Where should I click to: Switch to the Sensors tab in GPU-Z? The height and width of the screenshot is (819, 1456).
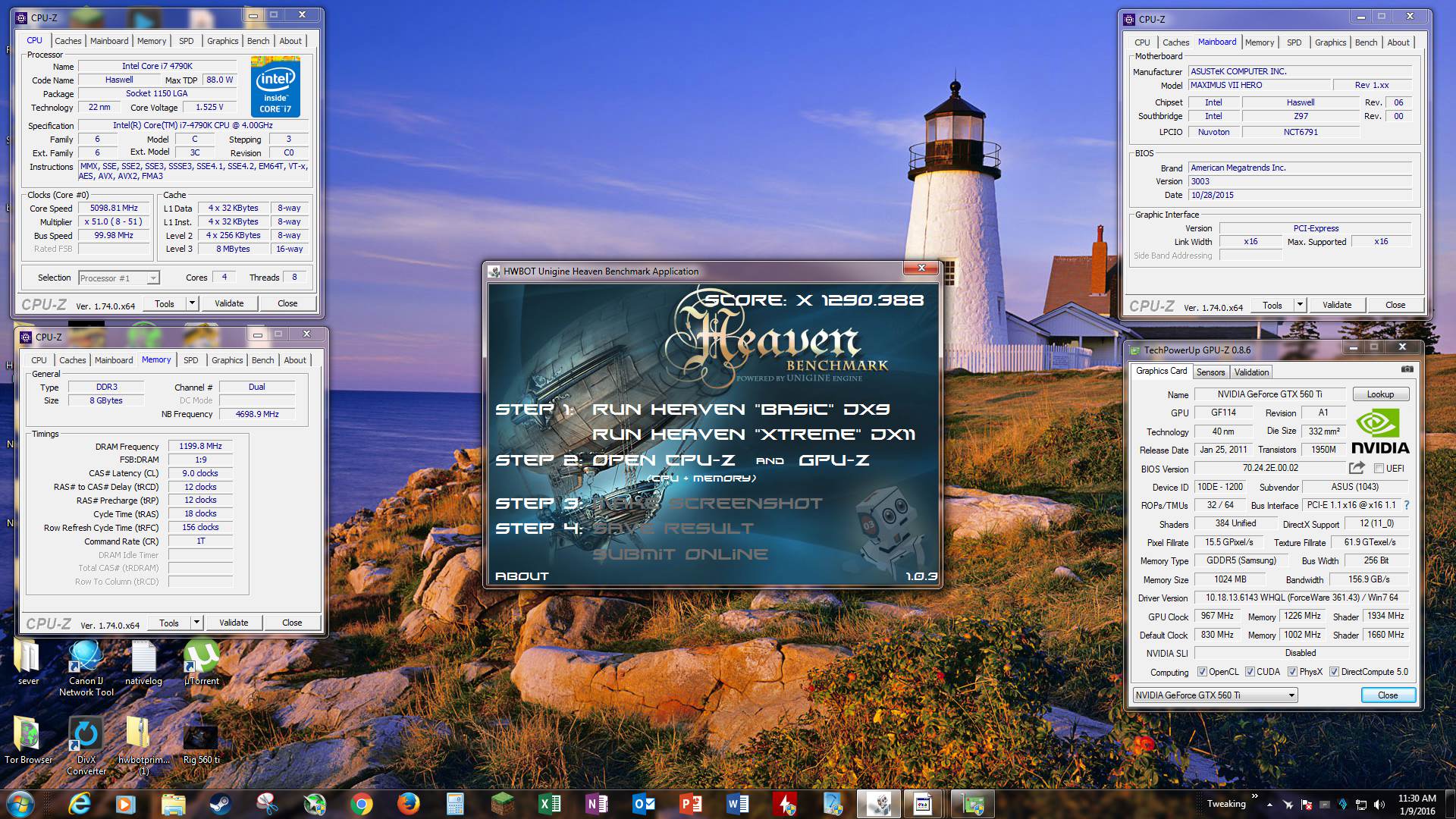1210,372
